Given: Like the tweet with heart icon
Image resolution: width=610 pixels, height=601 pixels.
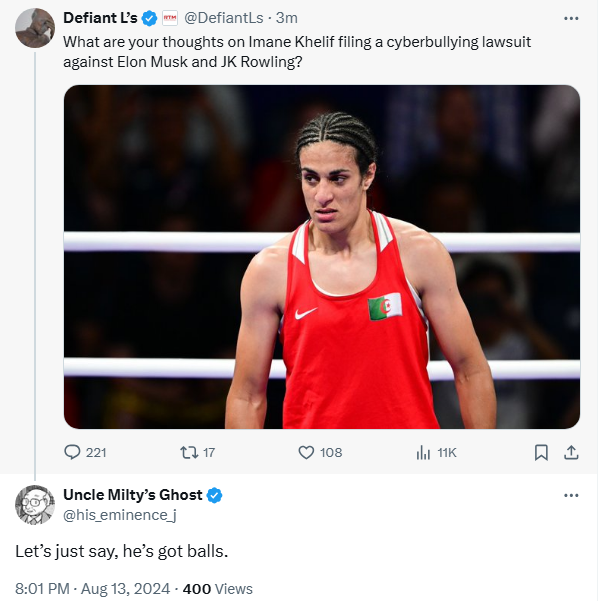Looking at the screenshot, I should [x=307, y=452].
